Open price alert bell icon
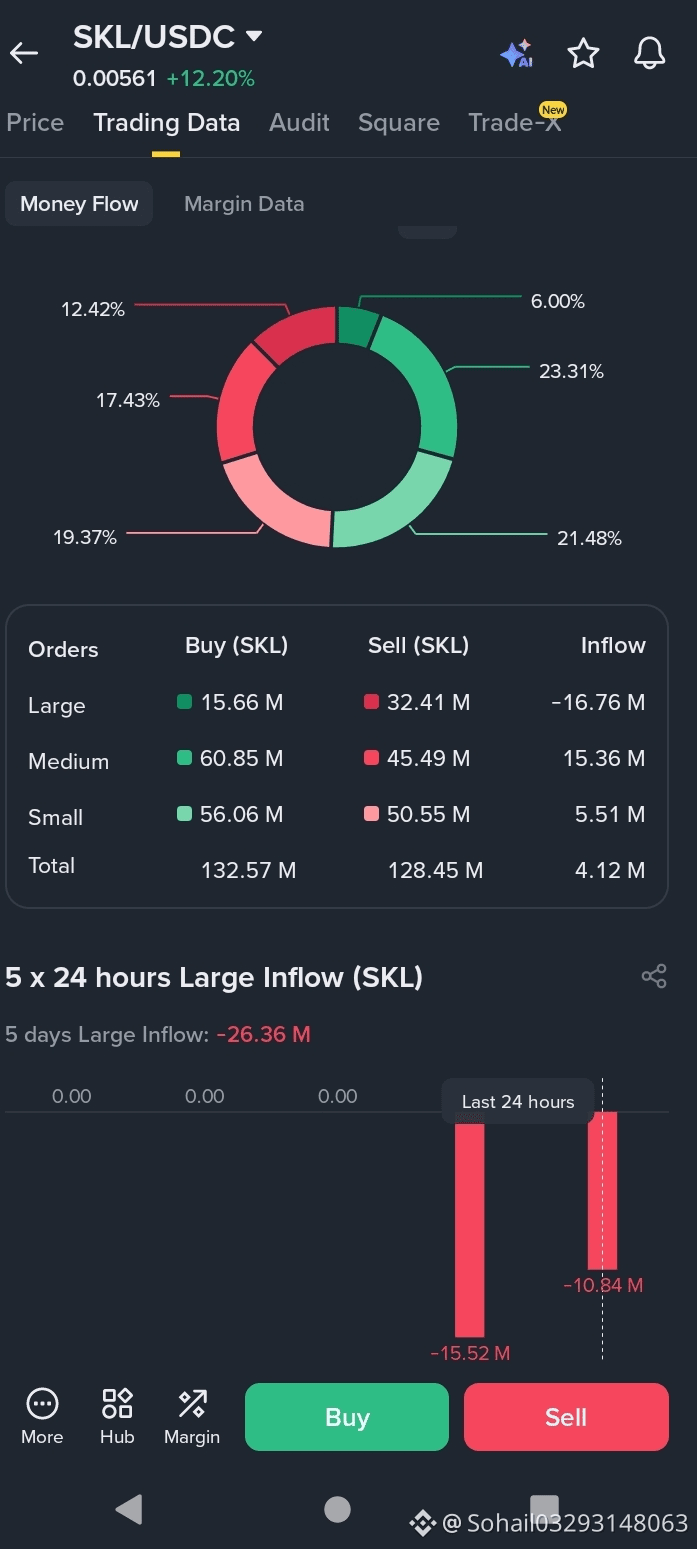The height and width of the screenshot is (1549, 697). pyautogui.click(x=650, y=53)
